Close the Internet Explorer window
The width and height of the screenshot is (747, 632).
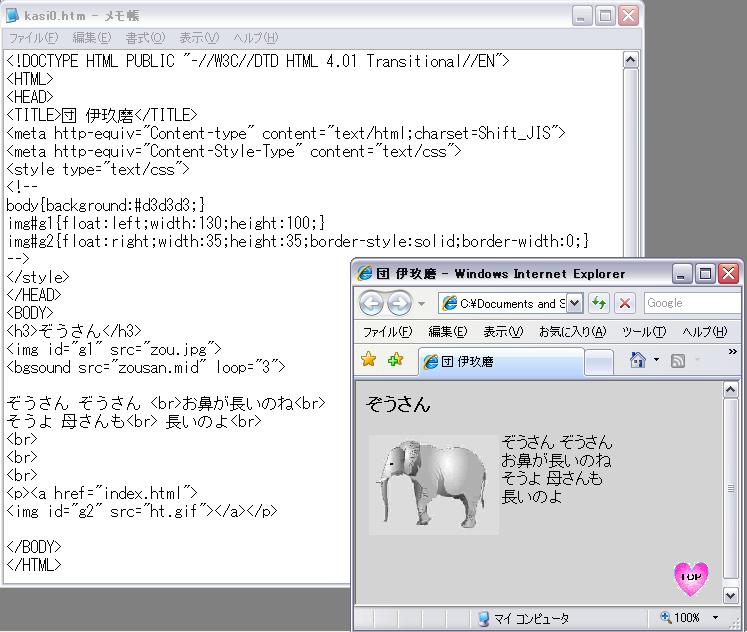coord(728,274)
